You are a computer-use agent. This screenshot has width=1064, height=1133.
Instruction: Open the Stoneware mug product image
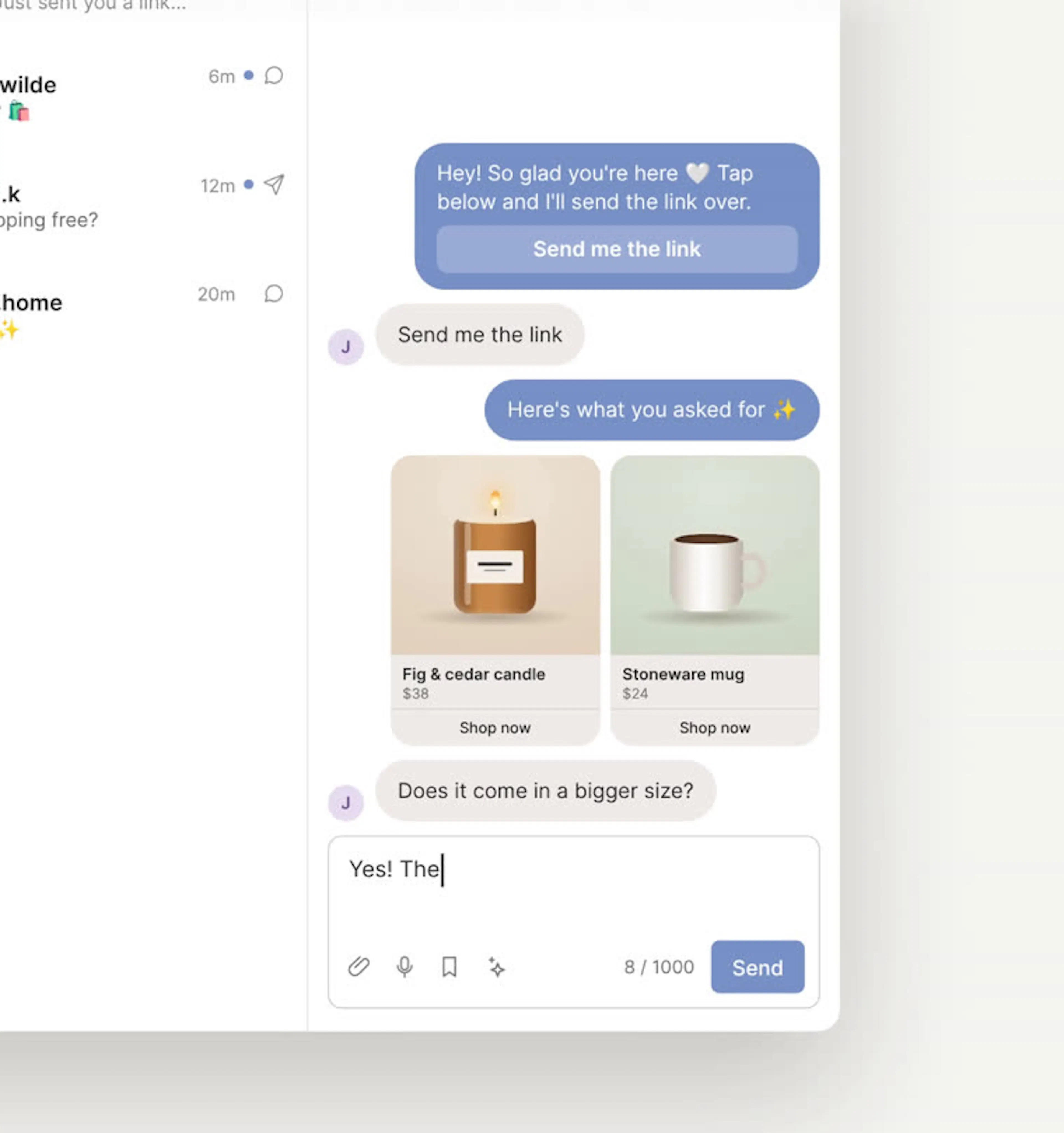coord(715,555)
